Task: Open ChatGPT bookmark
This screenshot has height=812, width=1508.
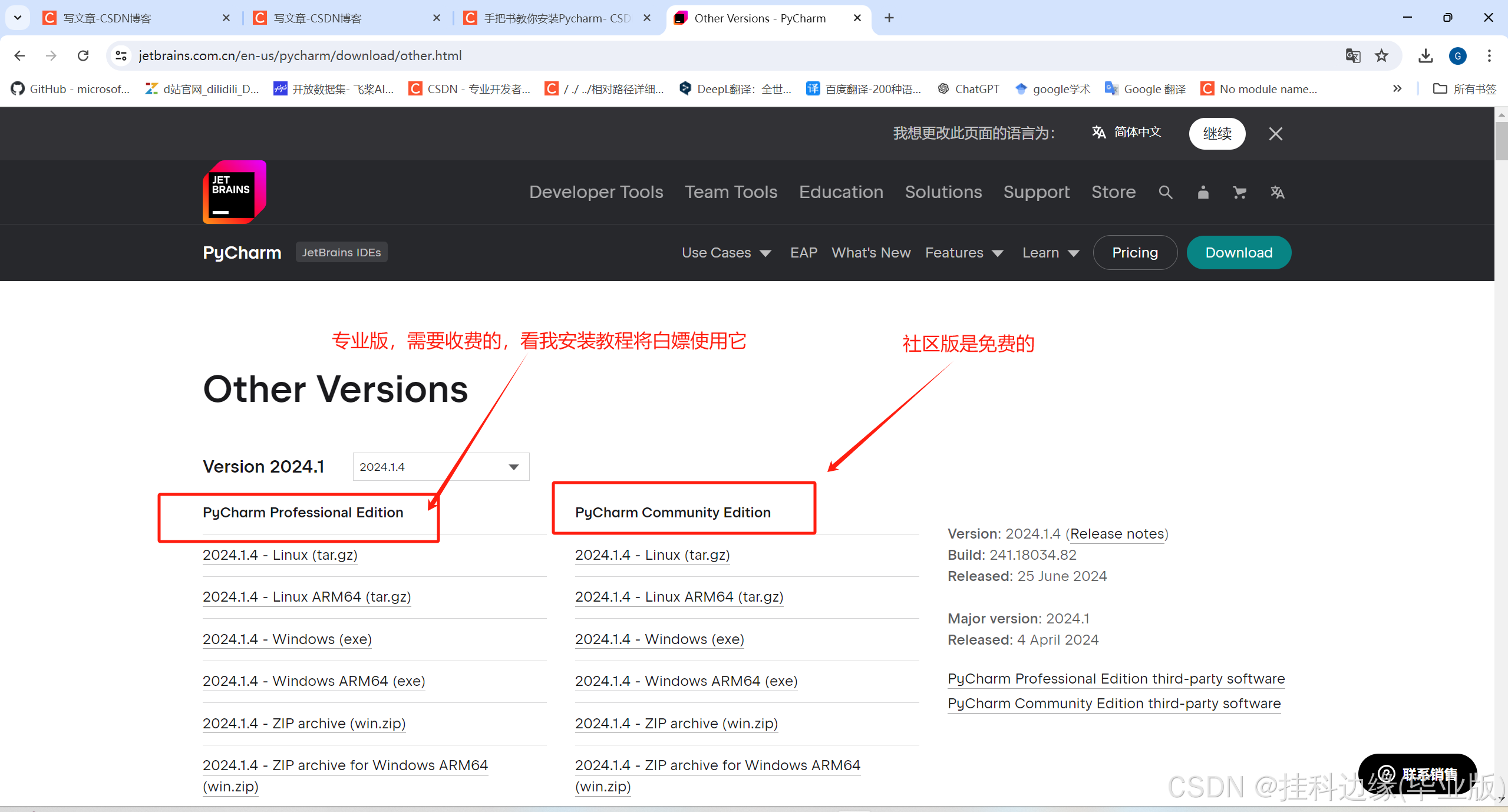Action: 968,89
